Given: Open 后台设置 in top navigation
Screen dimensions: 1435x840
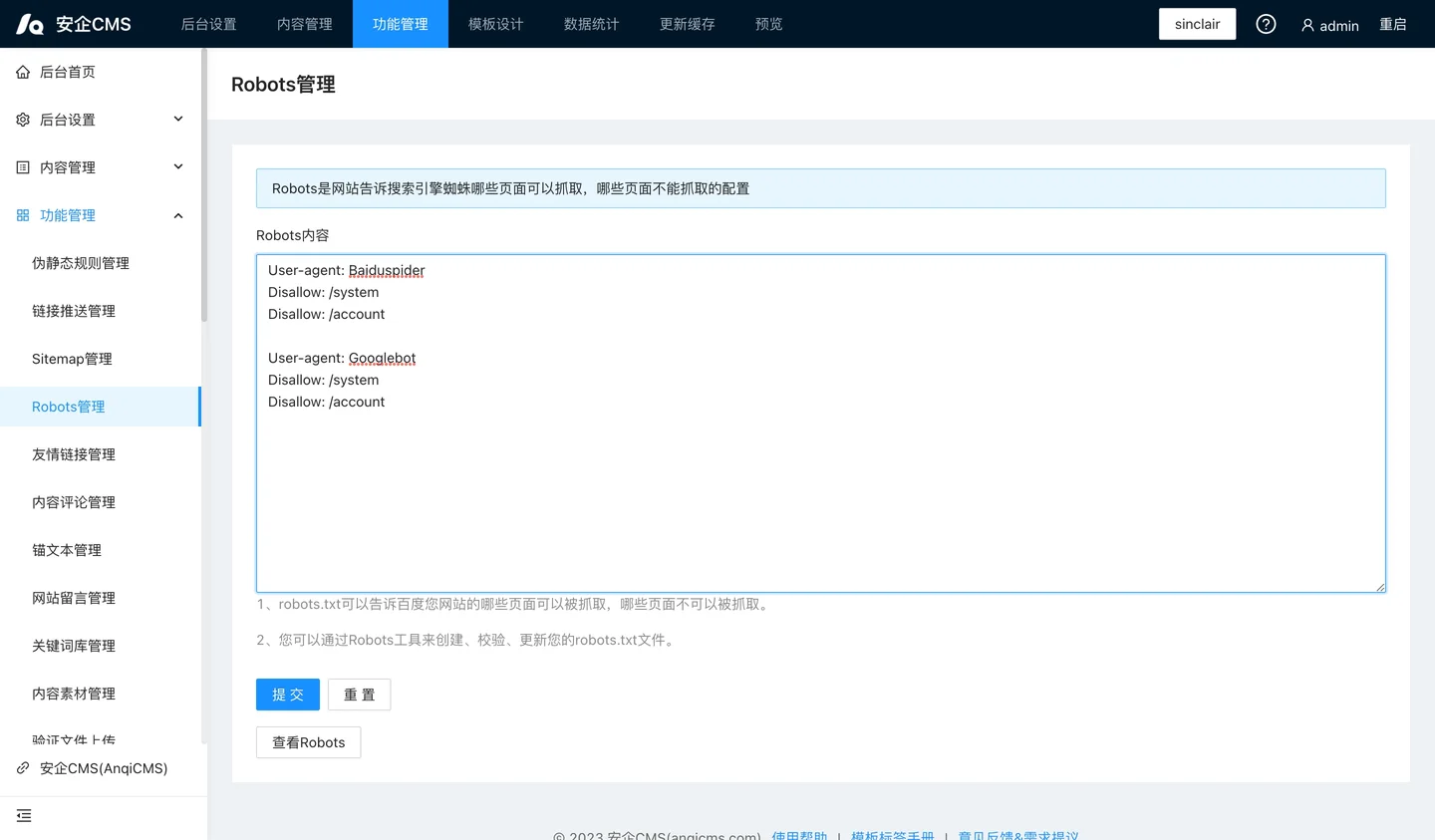Looking at the screenshot, I should 209,24.
